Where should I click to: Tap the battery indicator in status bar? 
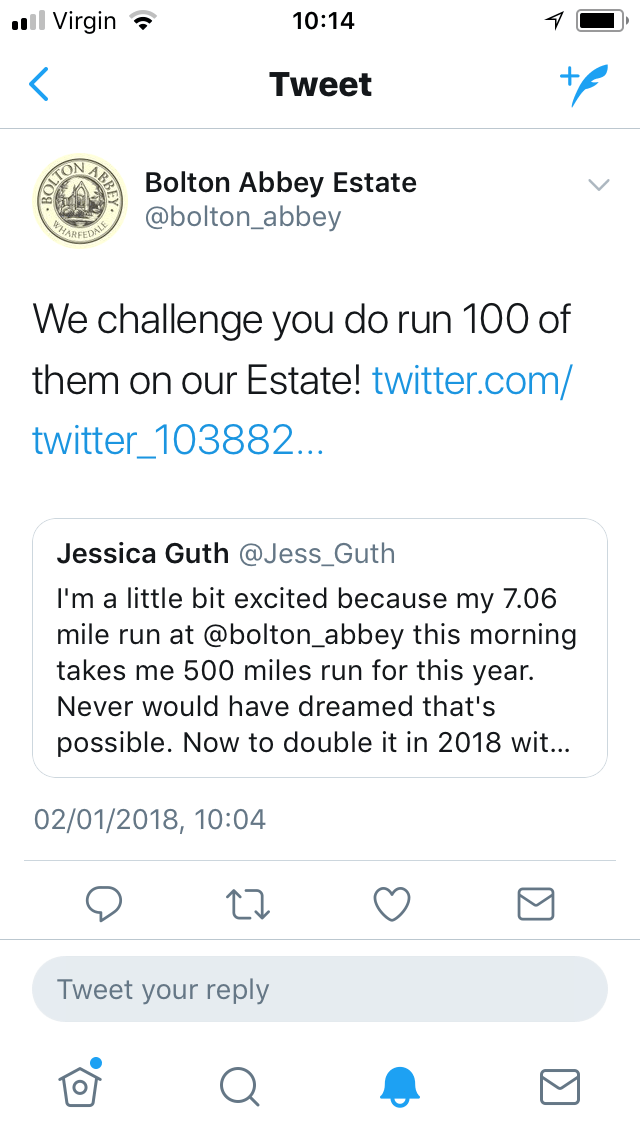point(599,21)
